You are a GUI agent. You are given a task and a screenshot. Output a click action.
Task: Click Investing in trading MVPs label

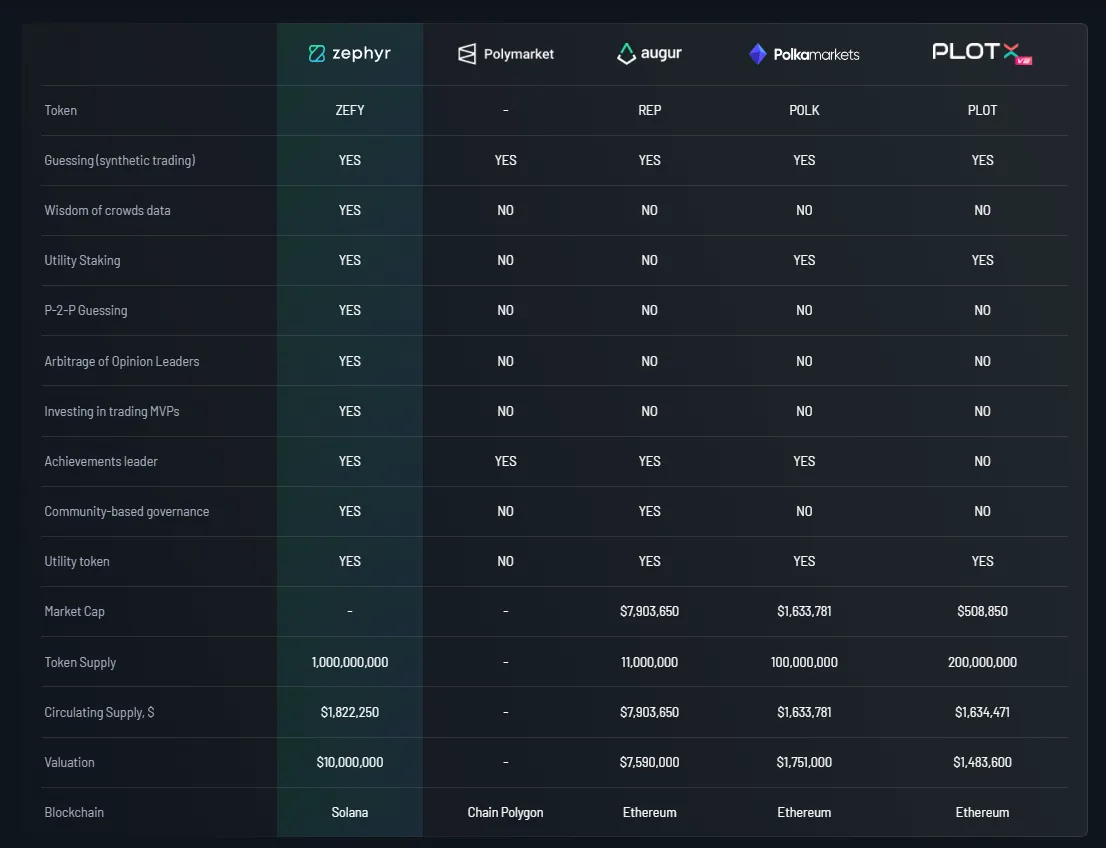pos(112,411)
